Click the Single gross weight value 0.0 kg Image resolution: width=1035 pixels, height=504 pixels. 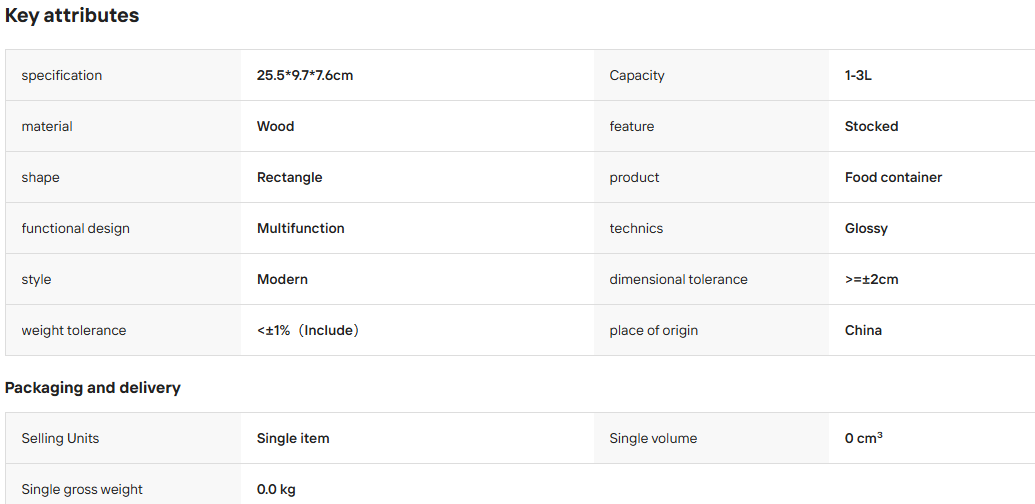coord(276,489)
